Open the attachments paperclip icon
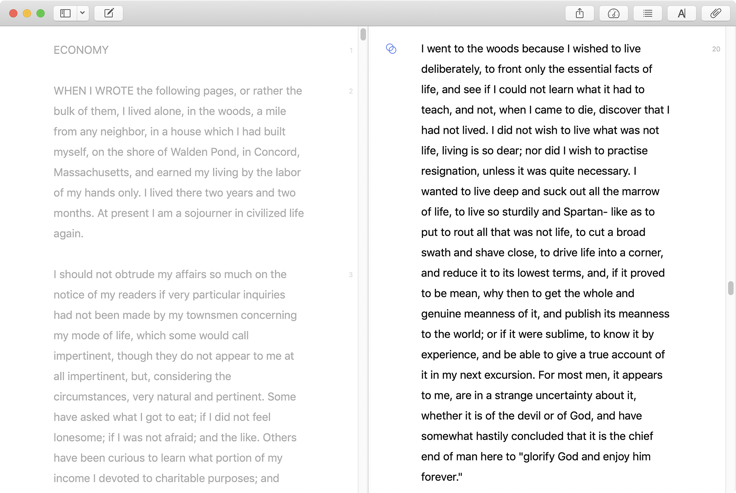This screenshot has height=493, width=736. (x=715, y=13)
